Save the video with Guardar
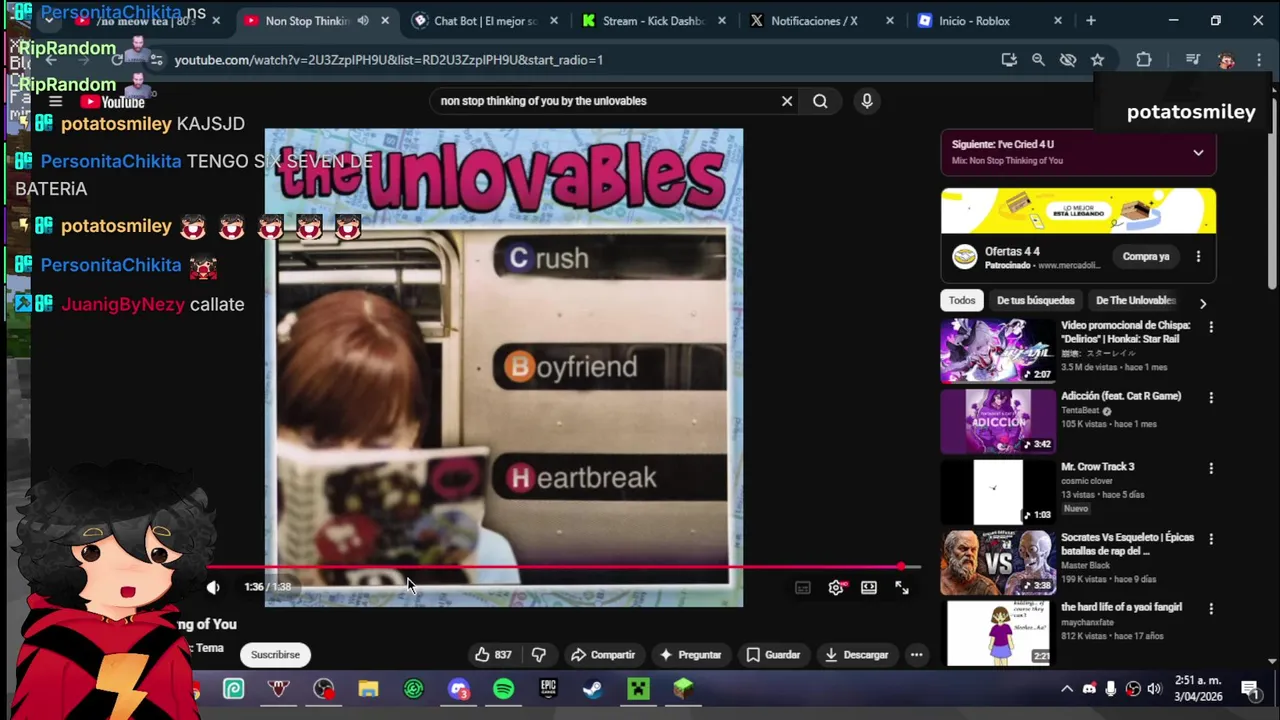The width and height of the screenshot is (1280, 720). pos(772,655)
